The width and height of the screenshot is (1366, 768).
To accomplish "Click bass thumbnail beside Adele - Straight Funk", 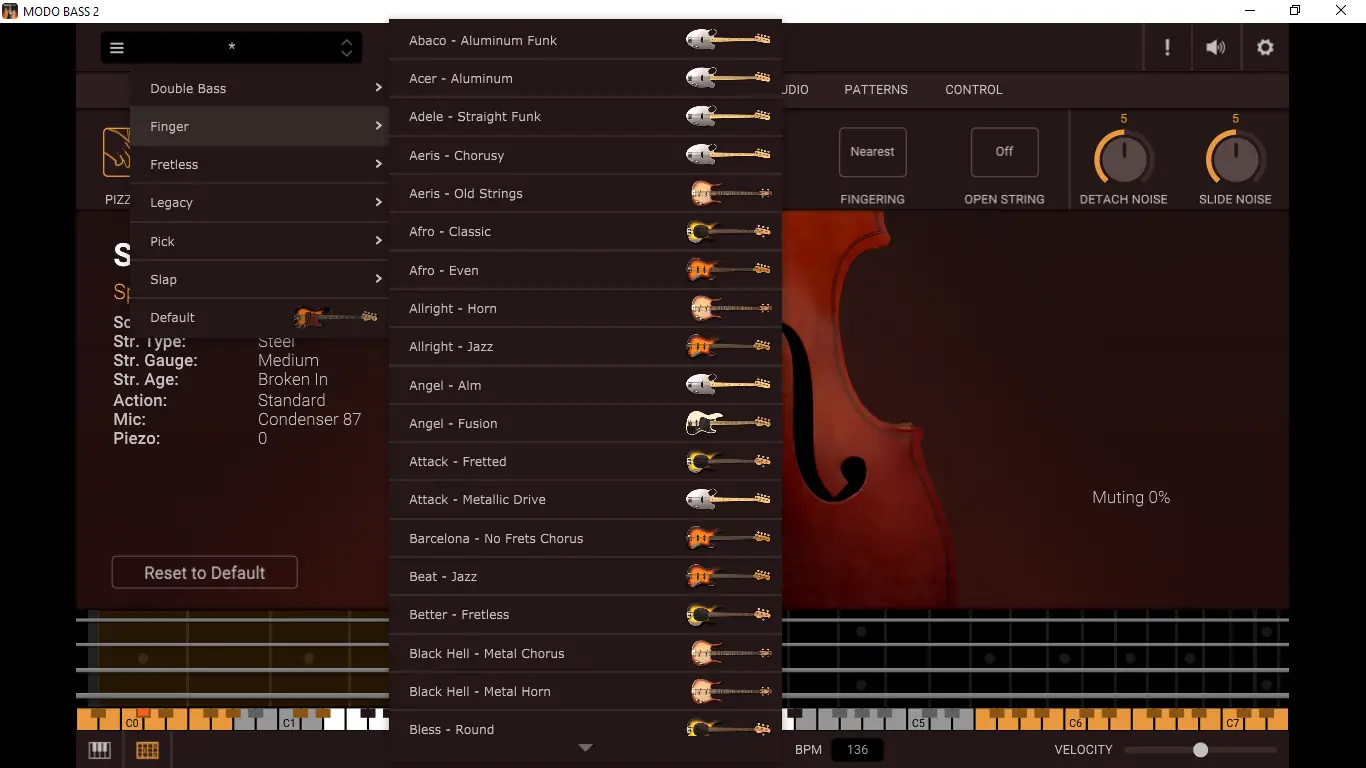I will [728, 116].
